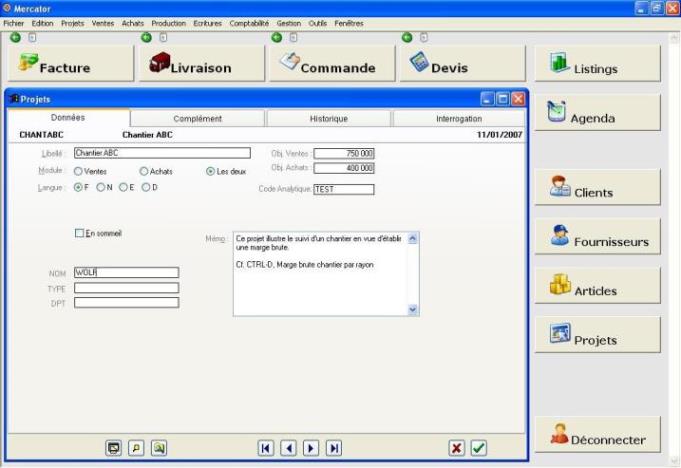681x468 pixels.
Task: Select the Achats module radio button
Action: (144, 171)
